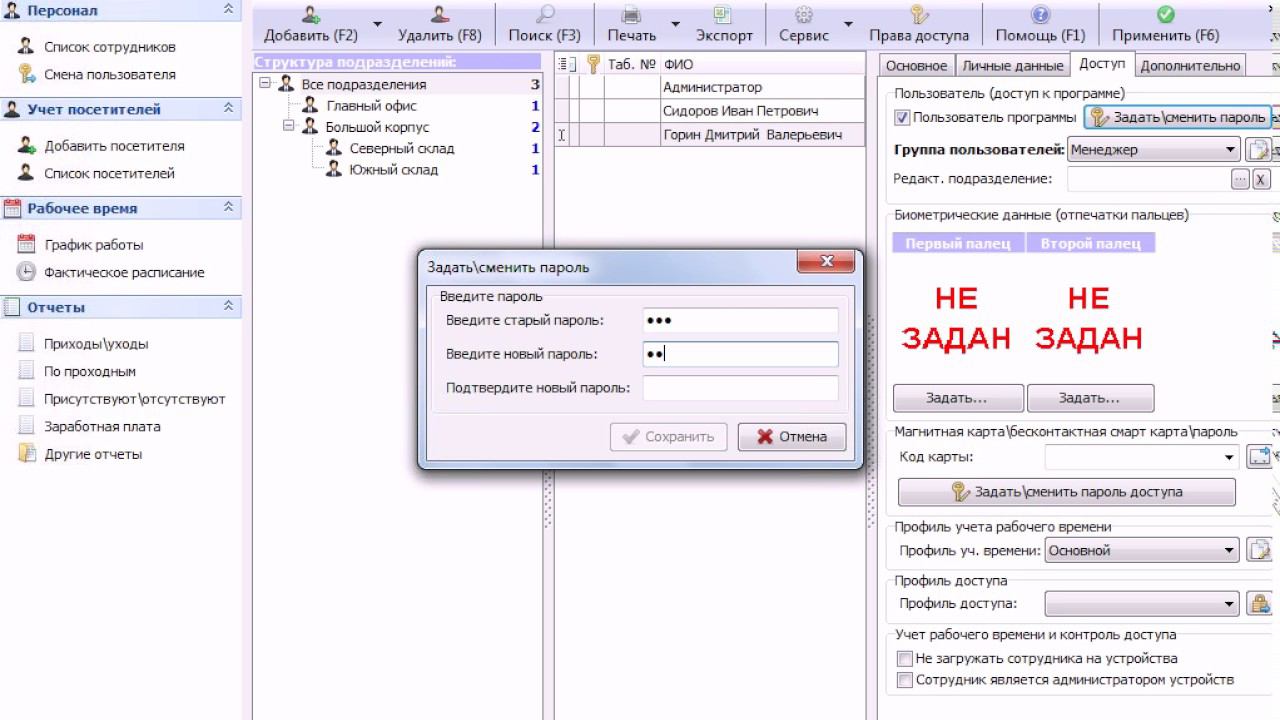Viewport: 1280px width, 720px height.
Task: Collapse the Персонал sidebar section
Action: 228,10
